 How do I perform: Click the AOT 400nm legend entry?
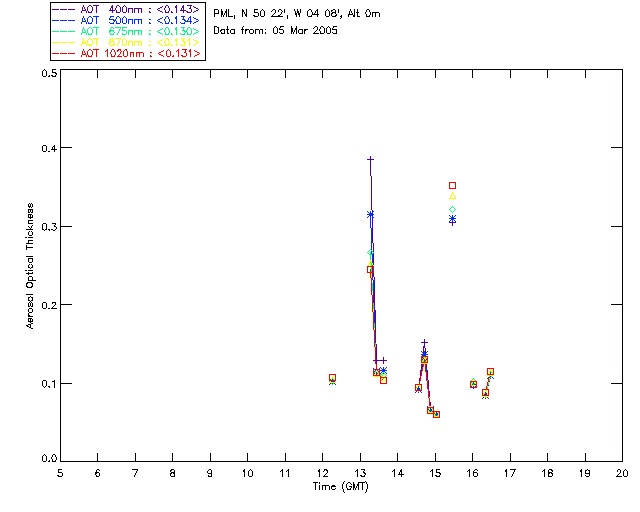[126, 9]
